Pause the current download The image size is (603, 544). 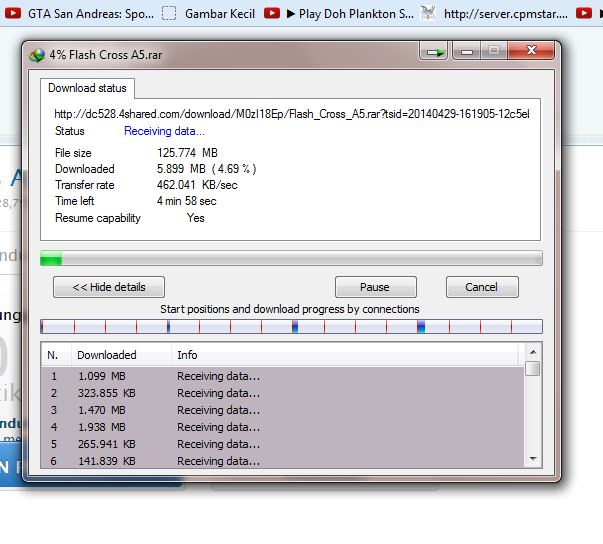coord(375,287)
